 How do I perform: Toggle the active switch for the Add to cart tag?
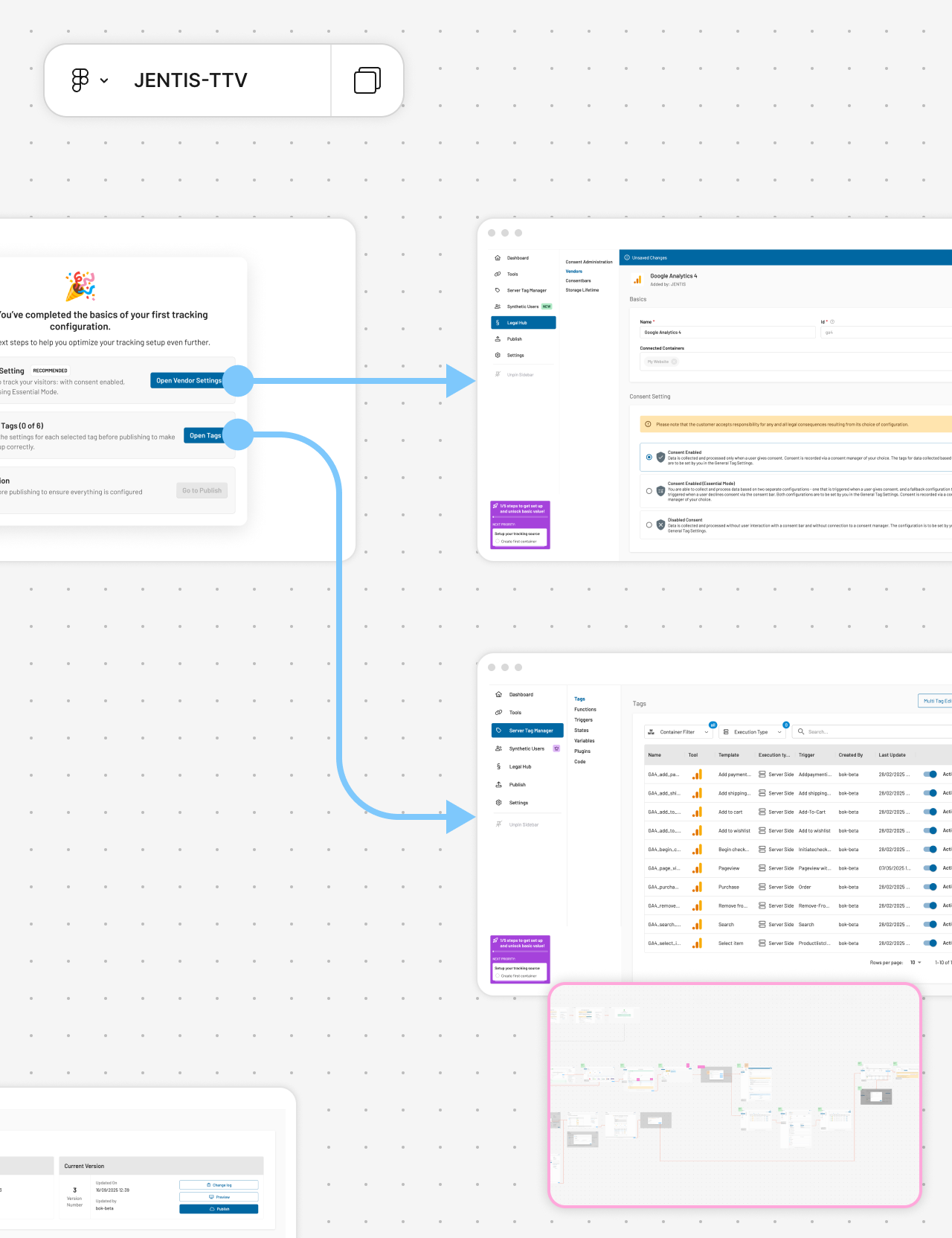pos(930,812)
